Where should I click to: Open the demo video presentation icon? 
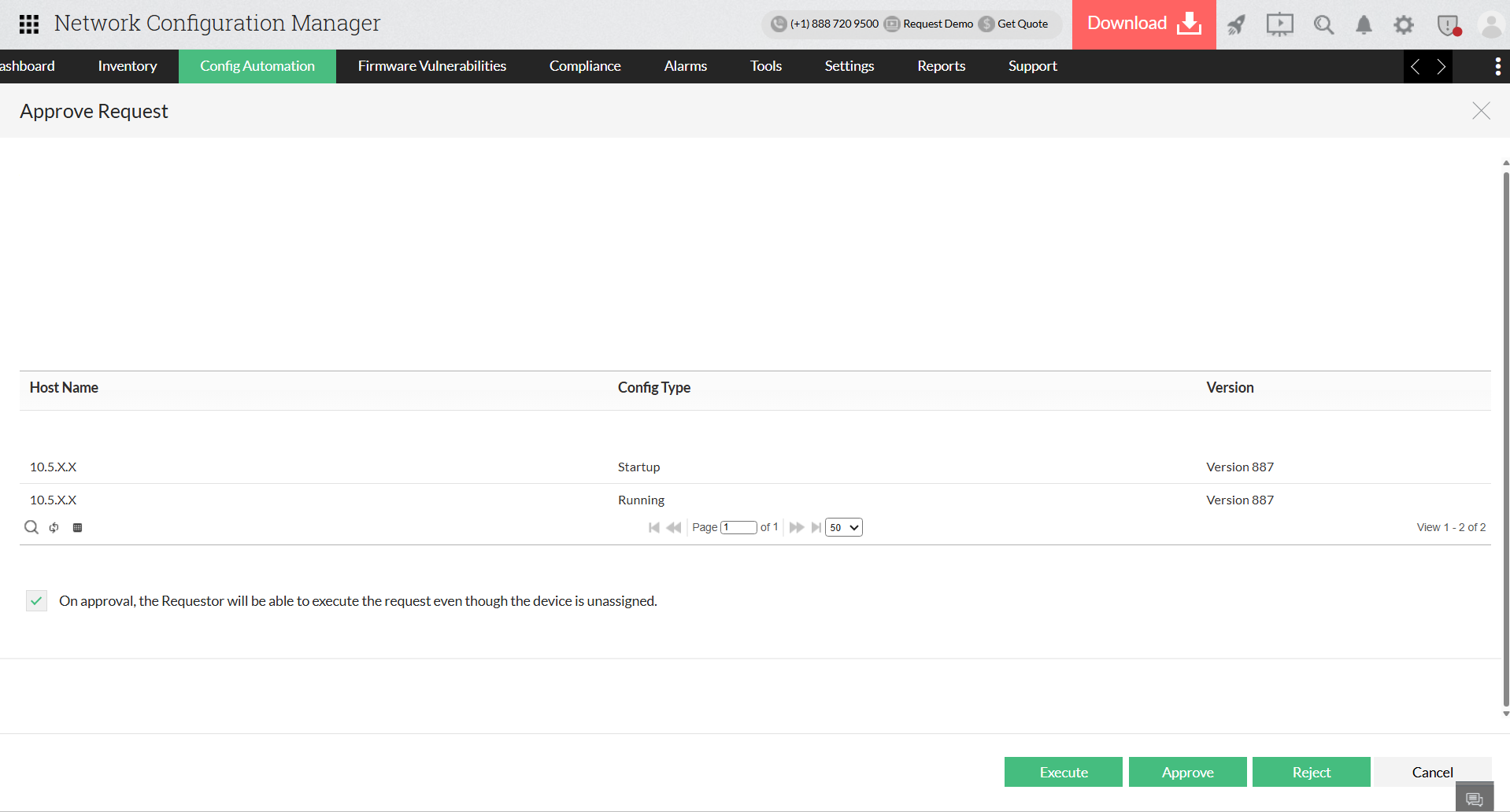(x=1279, y=24)
